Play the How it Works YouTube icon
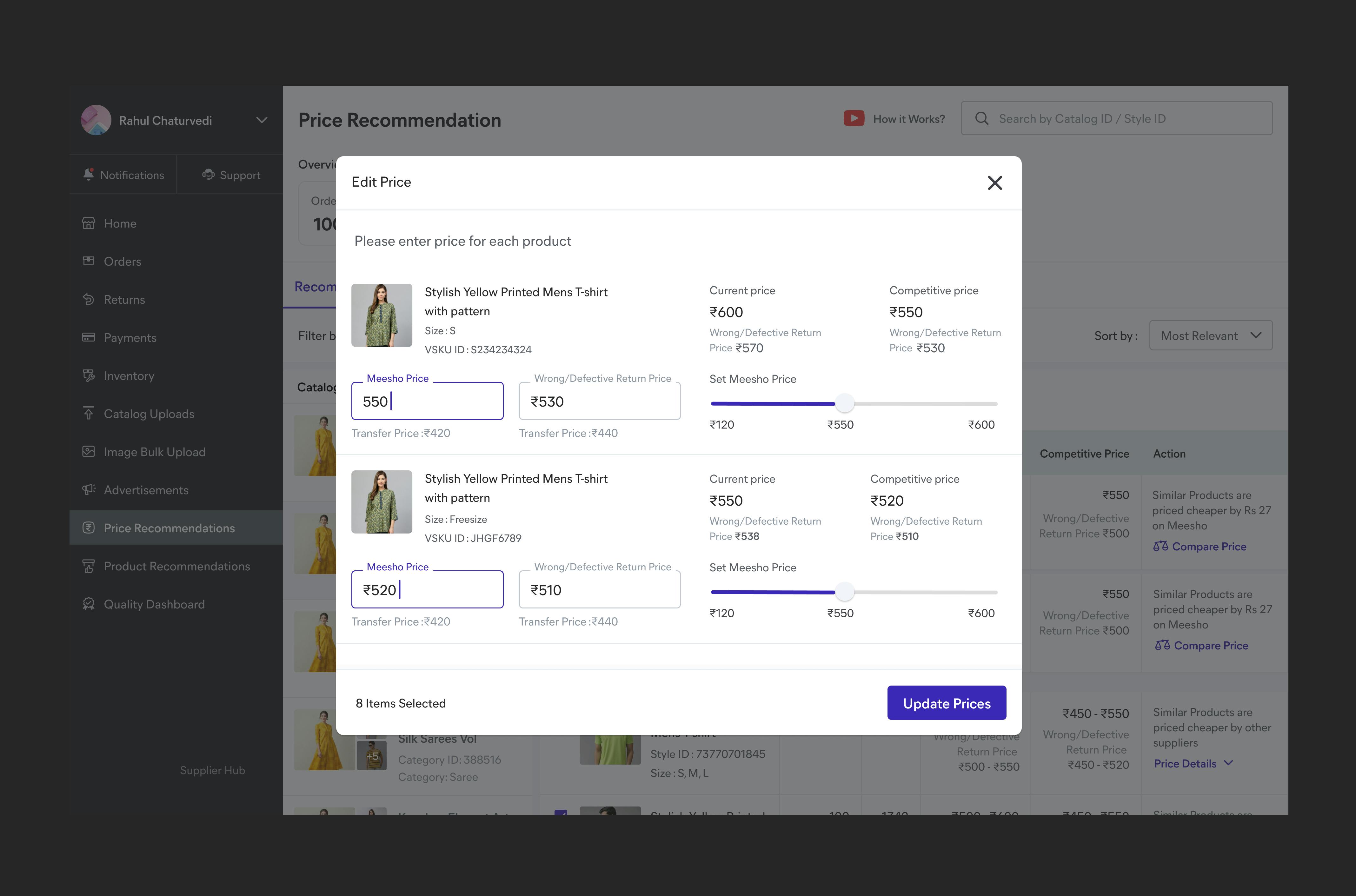1356x896 pixels. [x=854, y=118]
